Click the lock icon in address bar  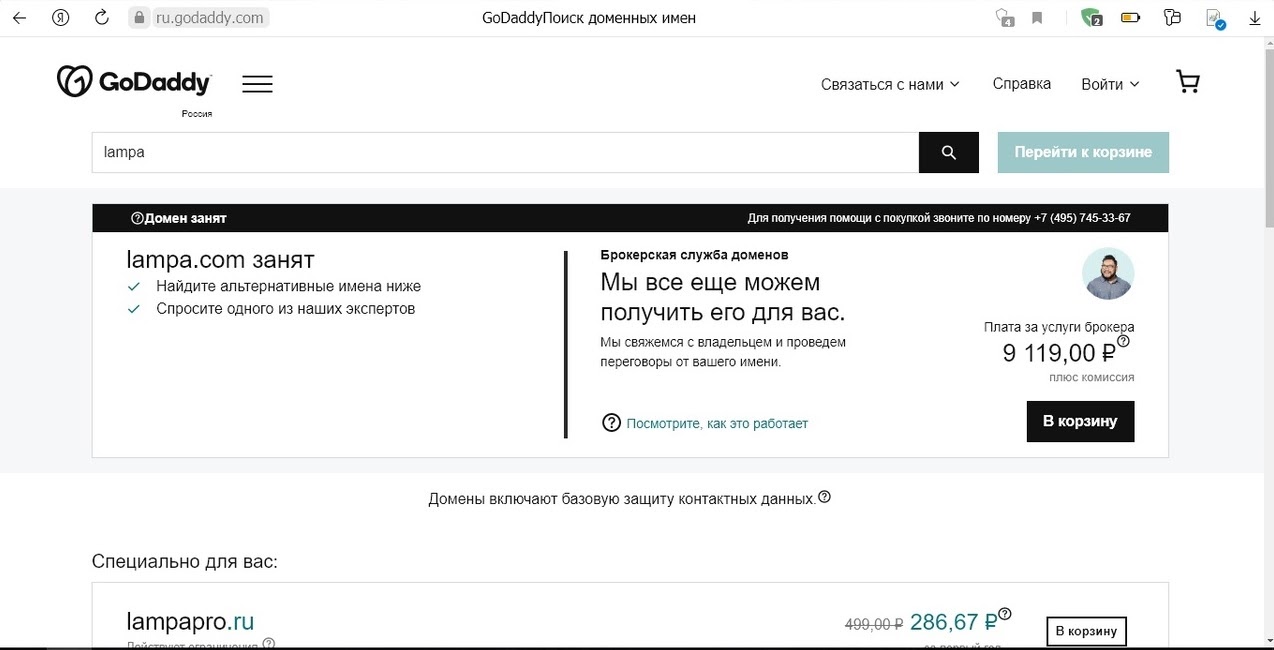coord(139,18)
